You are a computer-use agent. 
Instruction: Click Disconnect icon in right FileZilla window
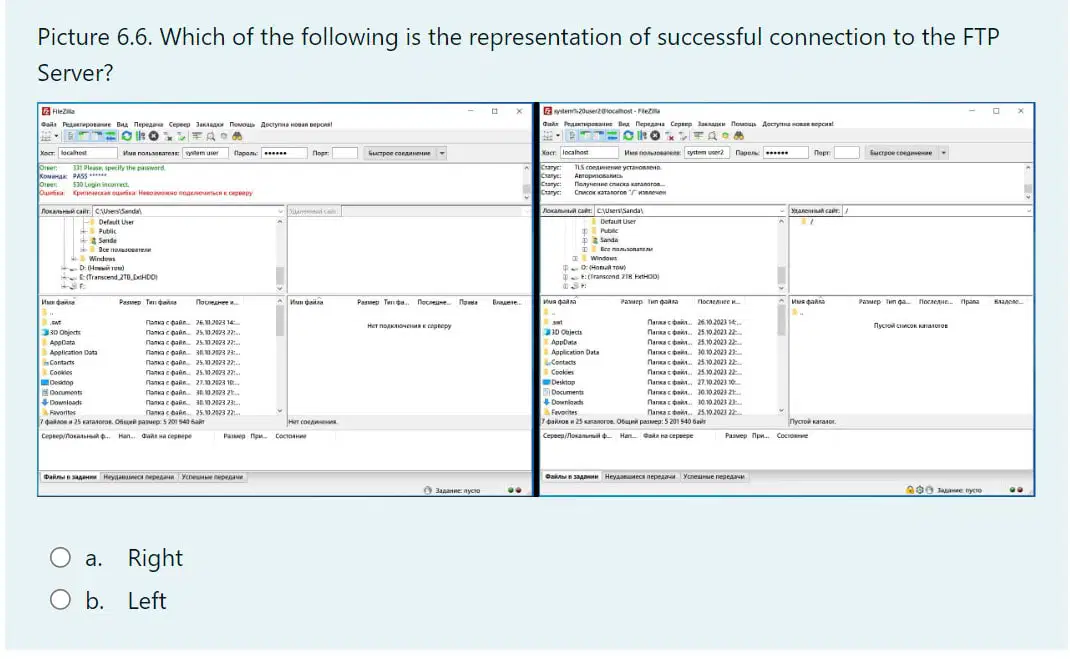(x=669, y=136)
